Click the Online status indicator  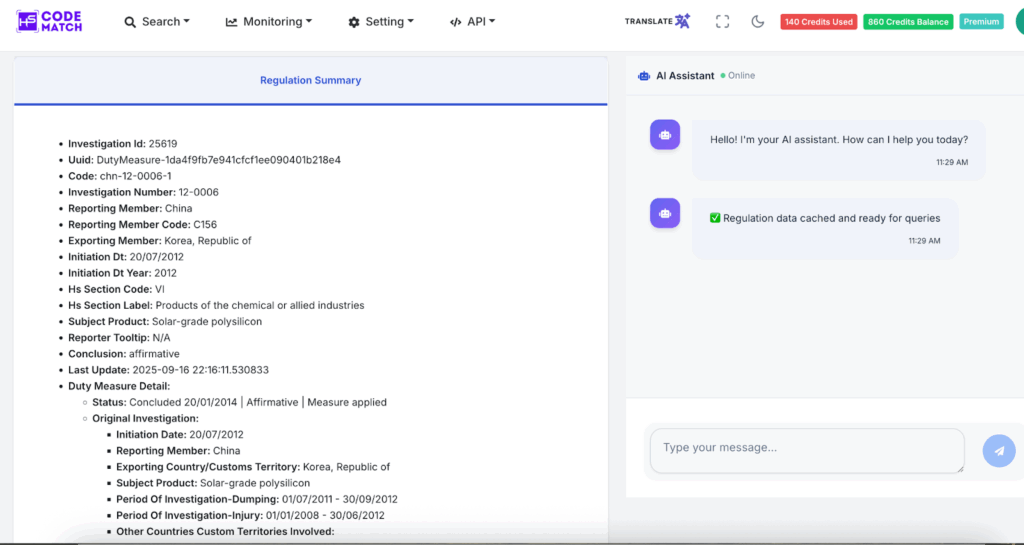(x=738, y=76)
